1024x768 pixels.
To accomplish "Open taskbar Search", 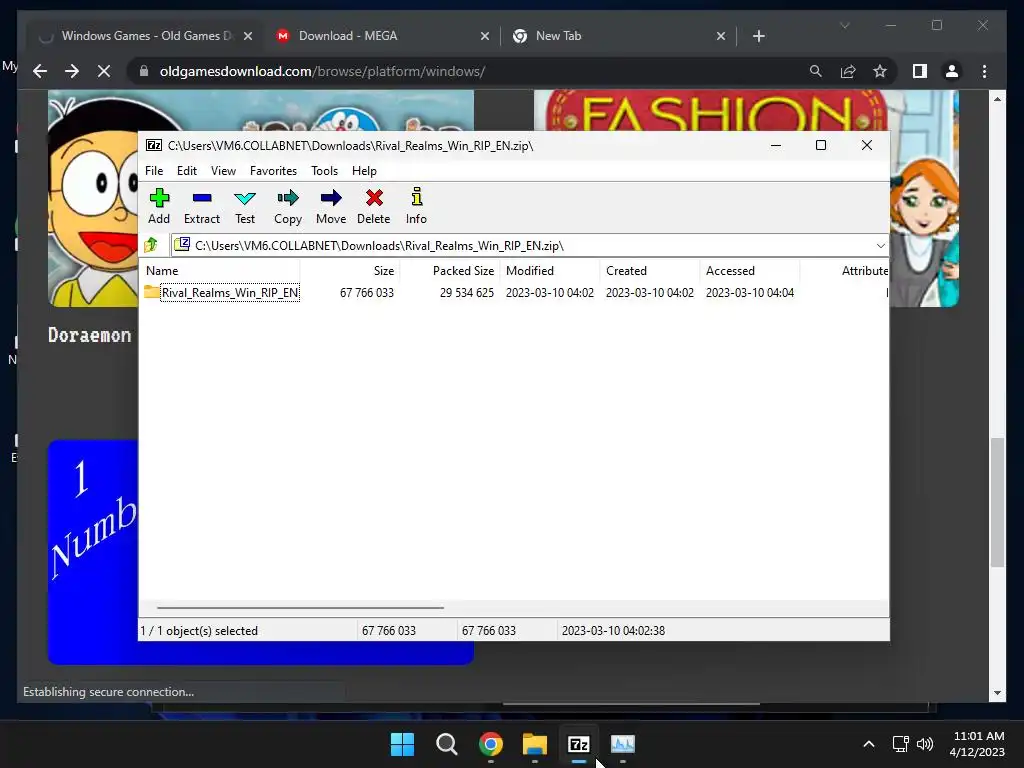I will pos(447,744).
